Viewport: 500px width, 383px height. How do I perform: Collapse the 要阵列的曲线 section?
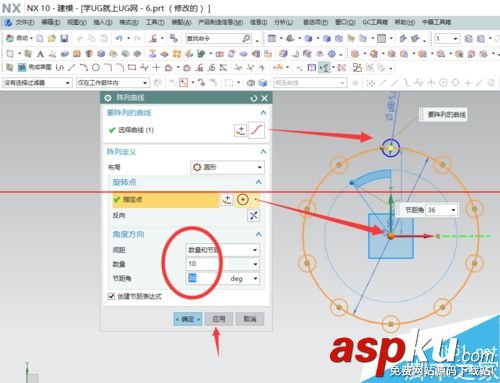263,113
